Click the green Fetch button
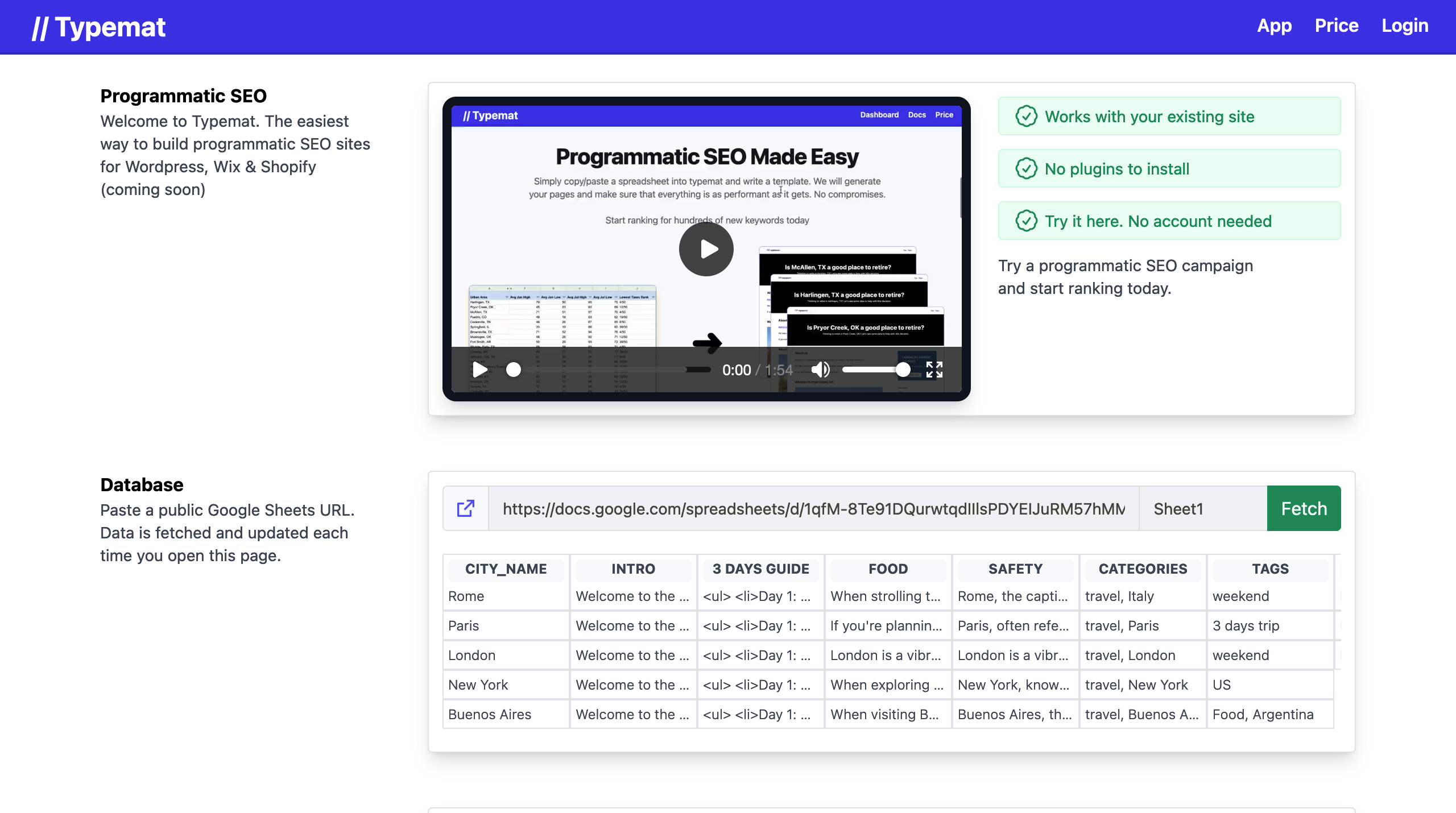This screenshot has width=1456, height=813. (1304, 508)
